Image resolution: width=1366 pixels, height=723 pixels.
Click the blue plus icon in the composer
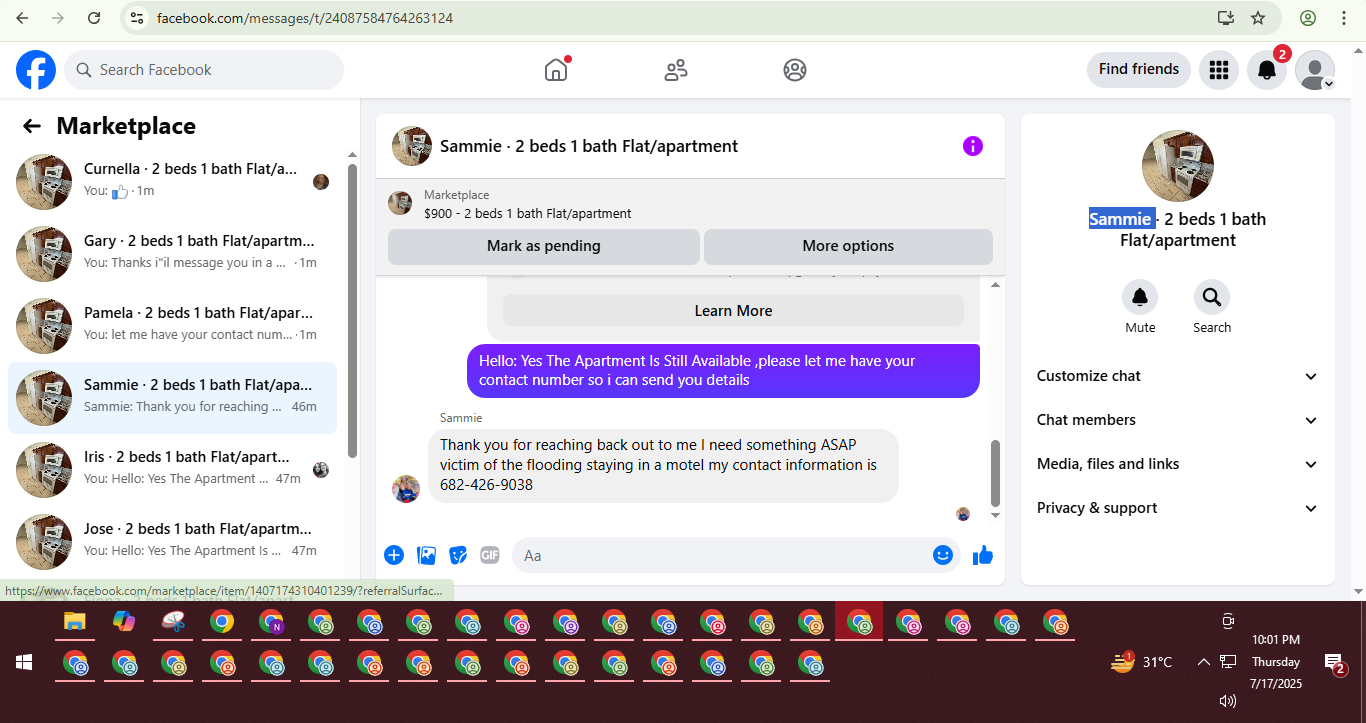click(394, 555)
